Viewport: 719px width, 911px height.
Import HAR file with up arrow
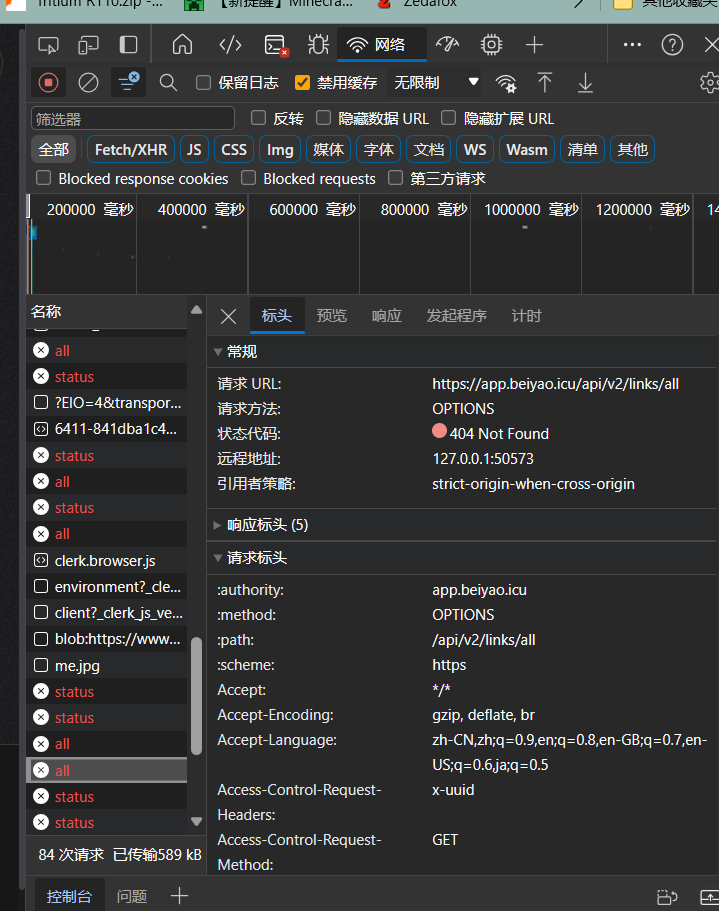[x=544, y=83]
